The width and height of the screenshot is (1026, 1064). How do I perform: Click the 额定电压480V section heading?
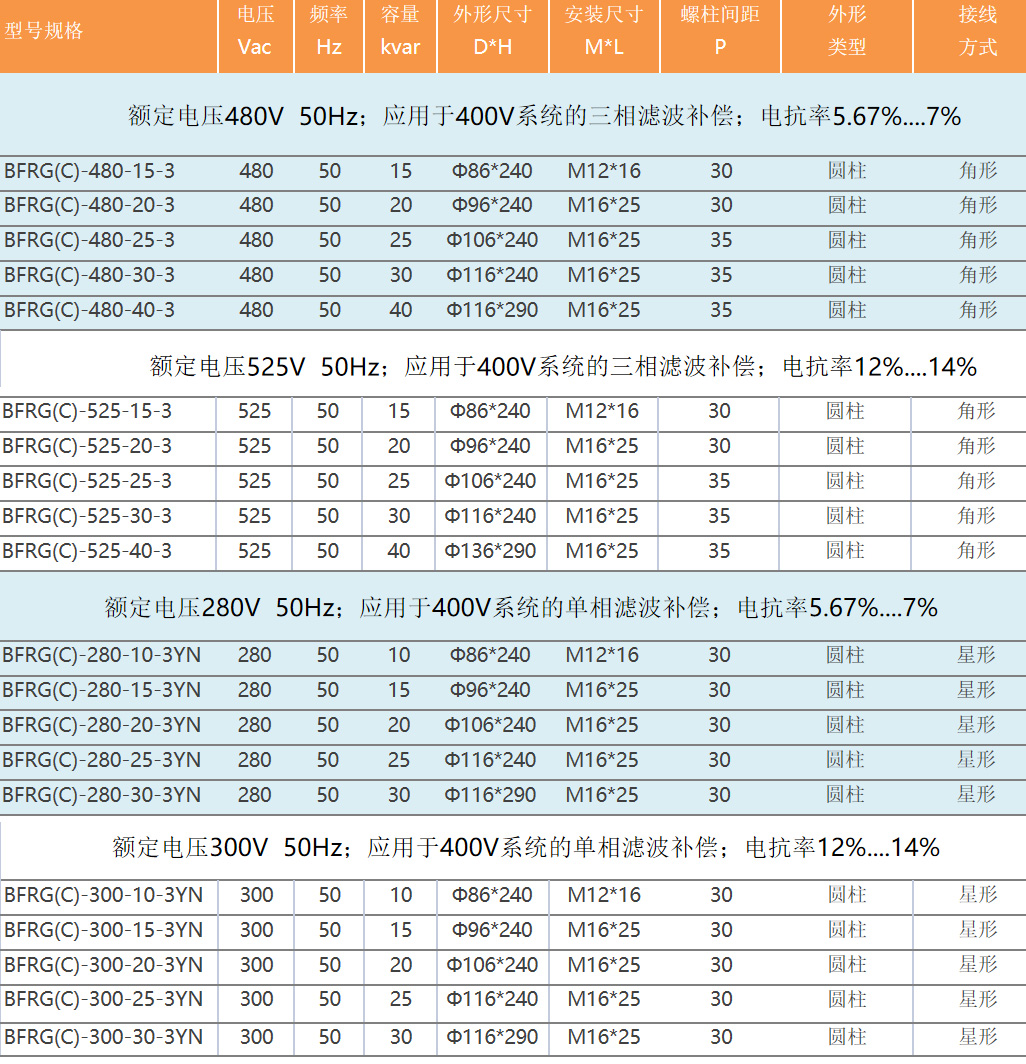point(544,117)
